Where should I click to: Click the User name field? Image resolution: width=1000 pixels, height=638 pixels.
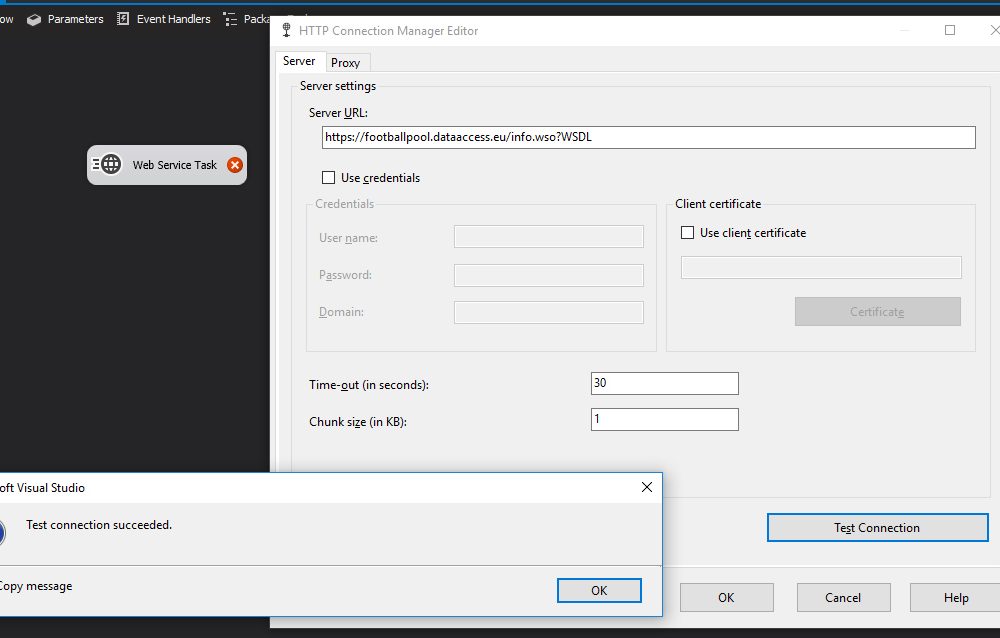click(x=548, y=237)
